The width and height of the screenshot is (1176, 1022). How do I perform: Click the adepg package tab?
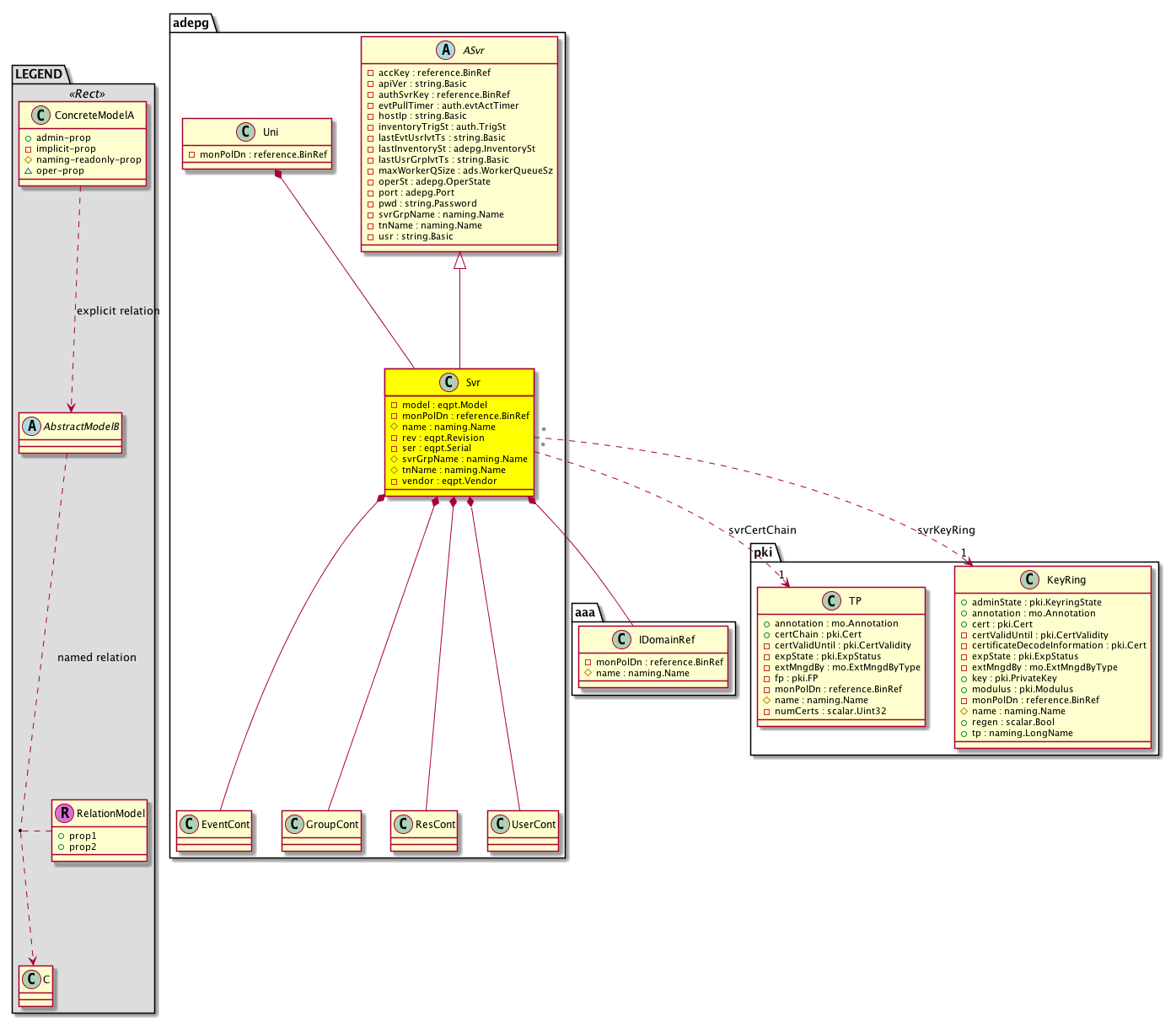192,23
